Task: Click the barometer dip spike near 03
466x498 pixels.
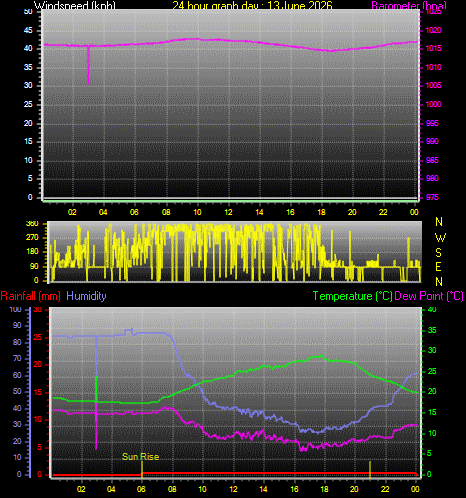Action: pos(88,65)
